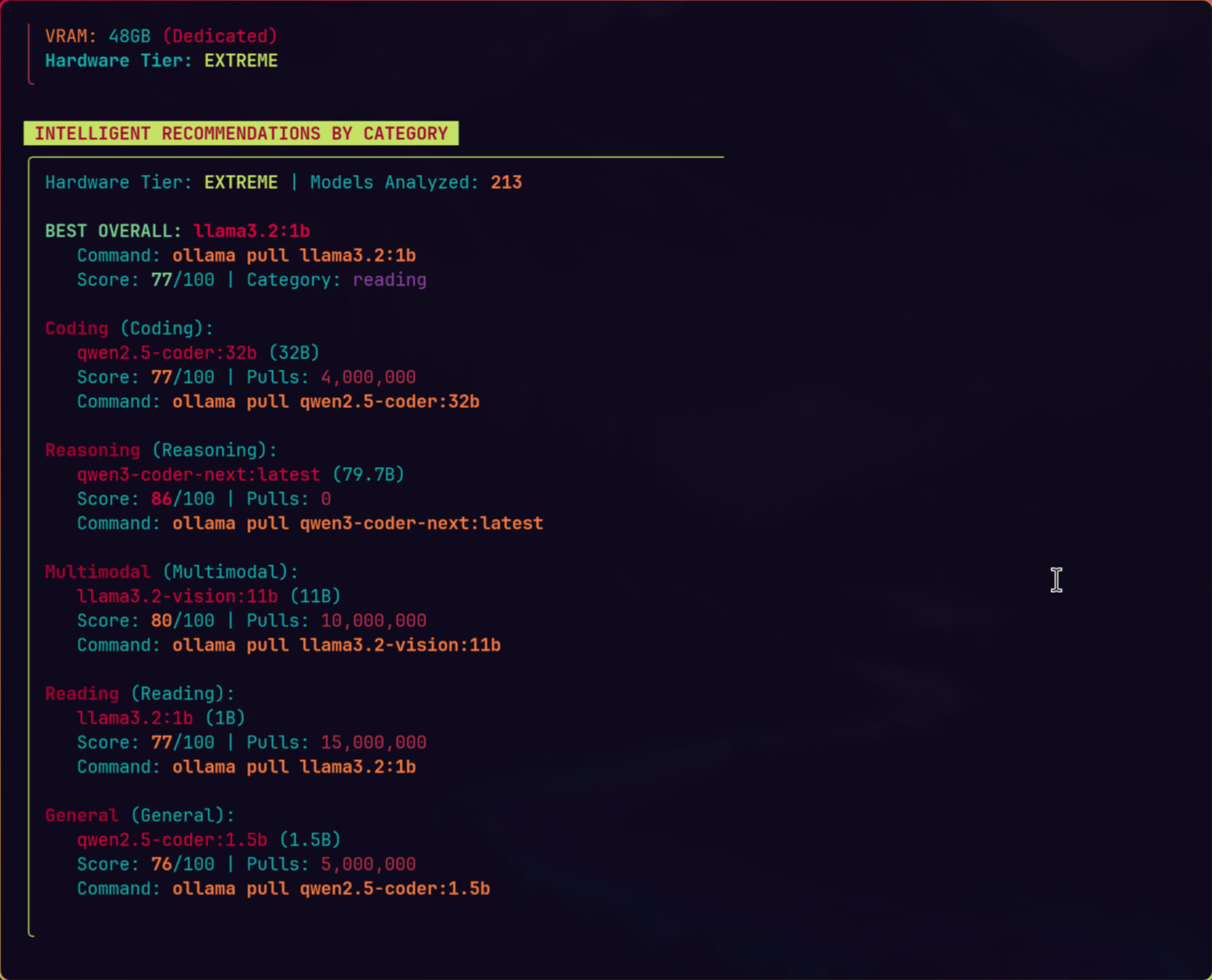Viewport: 1212px width, 980px height.
Task: Click 'Pulls: 5,000,000' value
Action: pyautogui.click(x=331, y=864)
